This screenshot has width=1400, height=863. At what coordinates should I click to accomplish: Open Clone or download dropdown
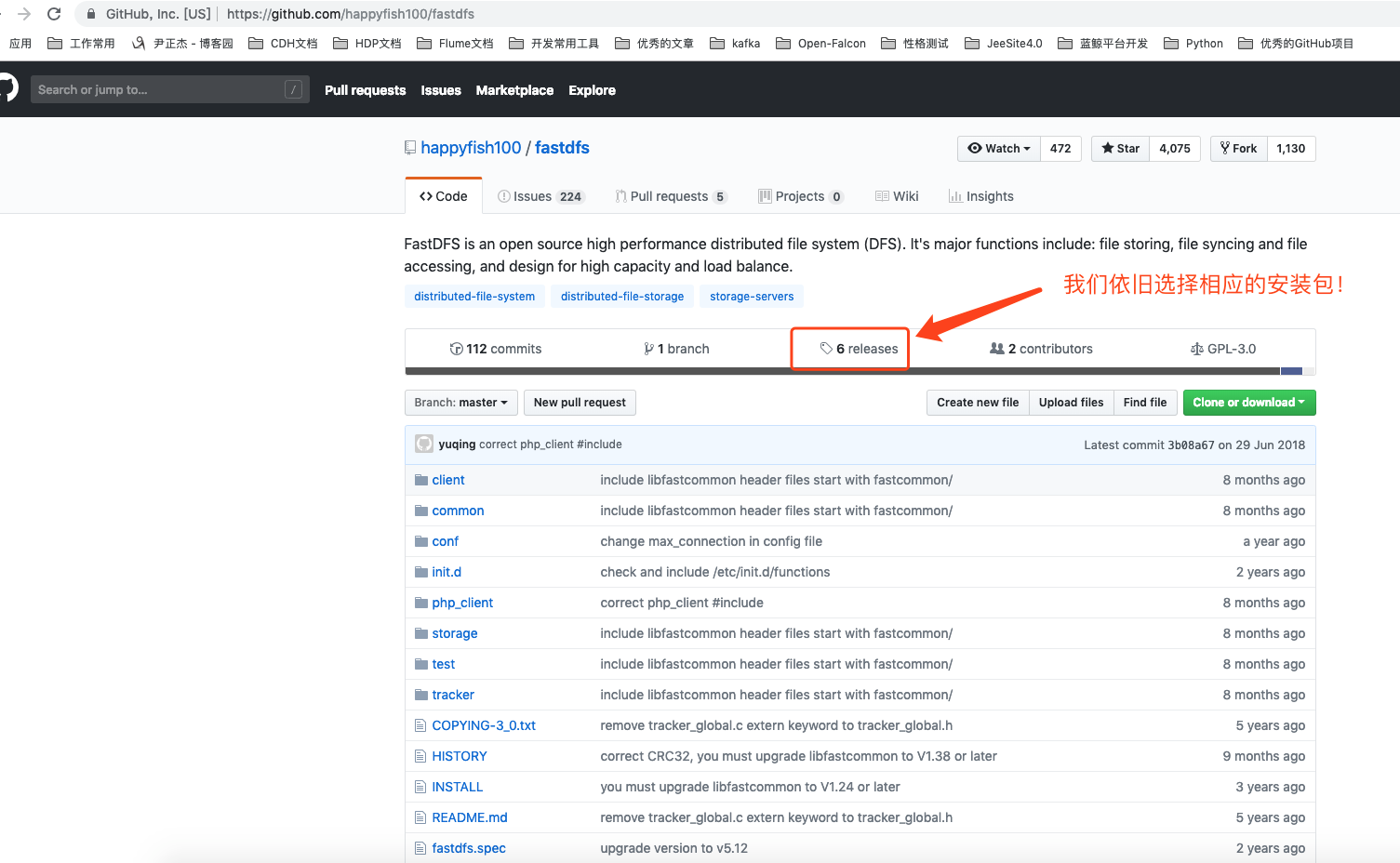point(1249,403)
